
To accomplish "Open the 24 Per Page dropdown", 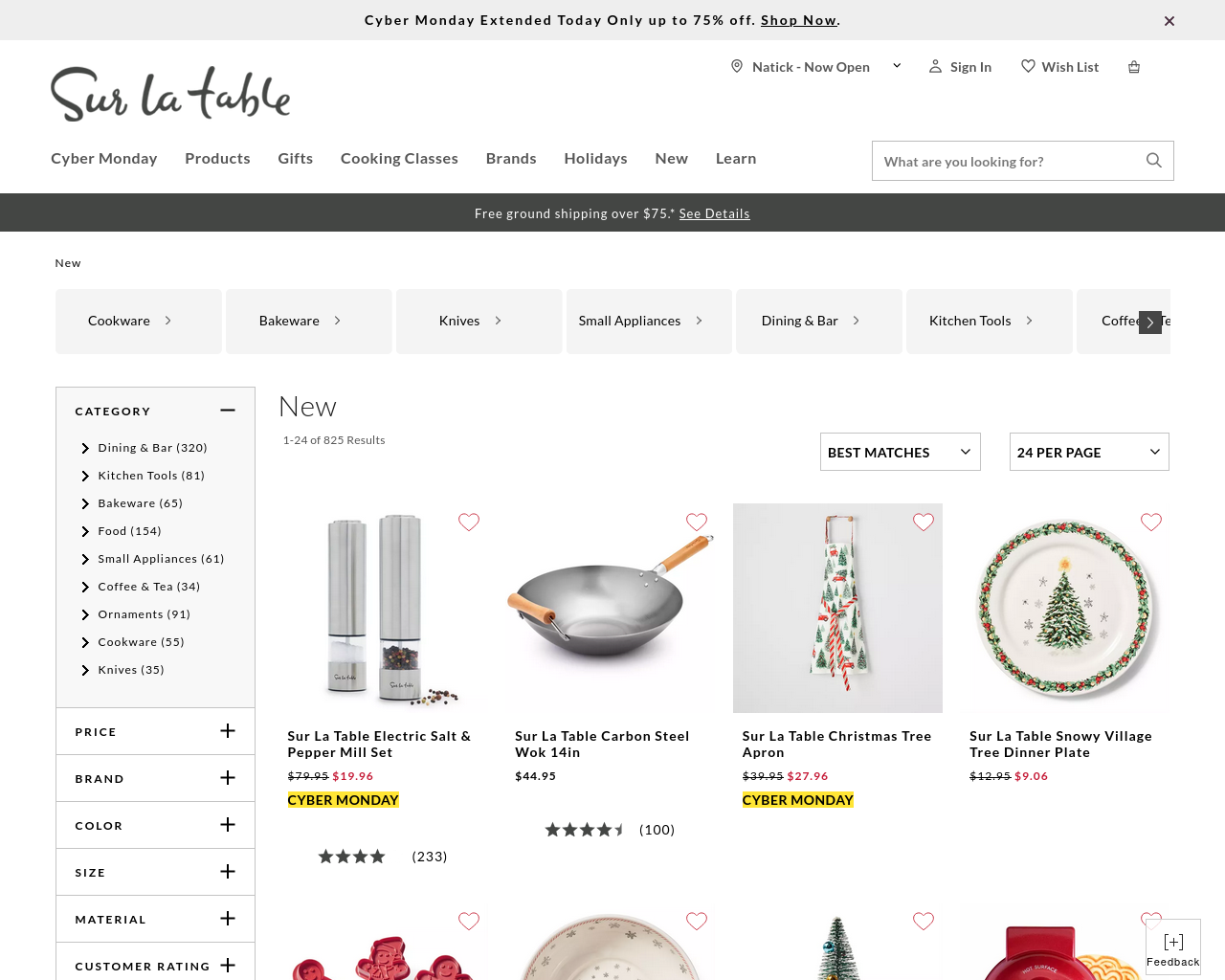I will [1089, 452].
